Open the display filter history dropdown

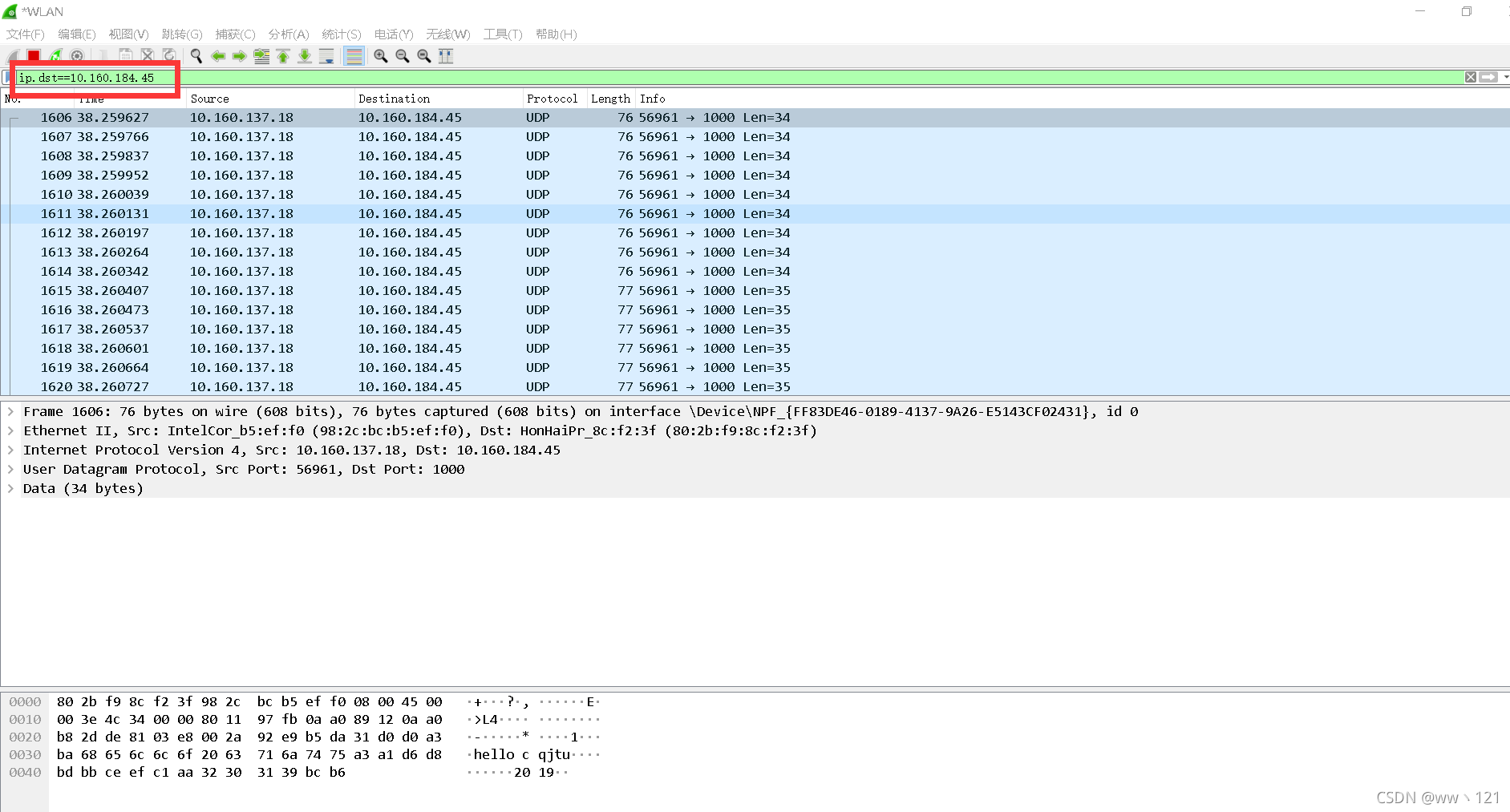coord(1505,77)
